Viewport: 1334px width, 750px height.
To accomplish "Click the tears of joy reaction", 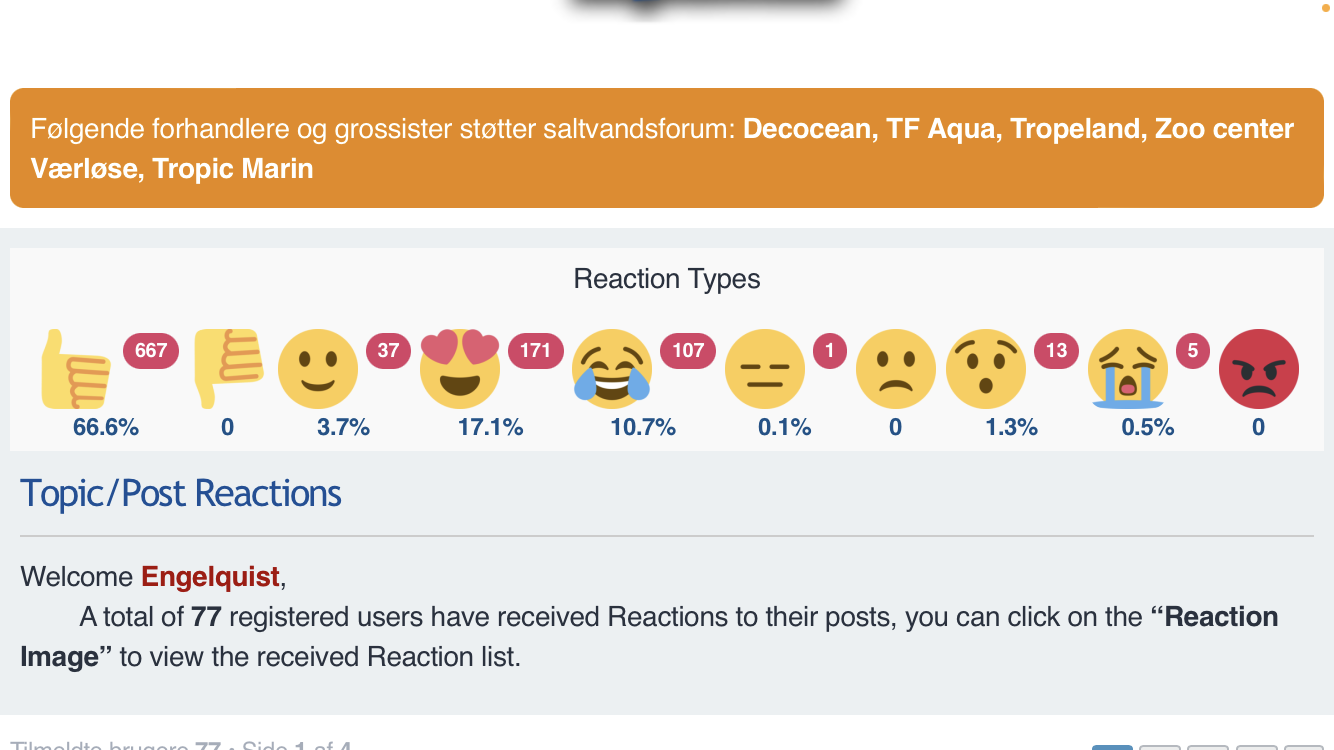I will pos(612,366).
